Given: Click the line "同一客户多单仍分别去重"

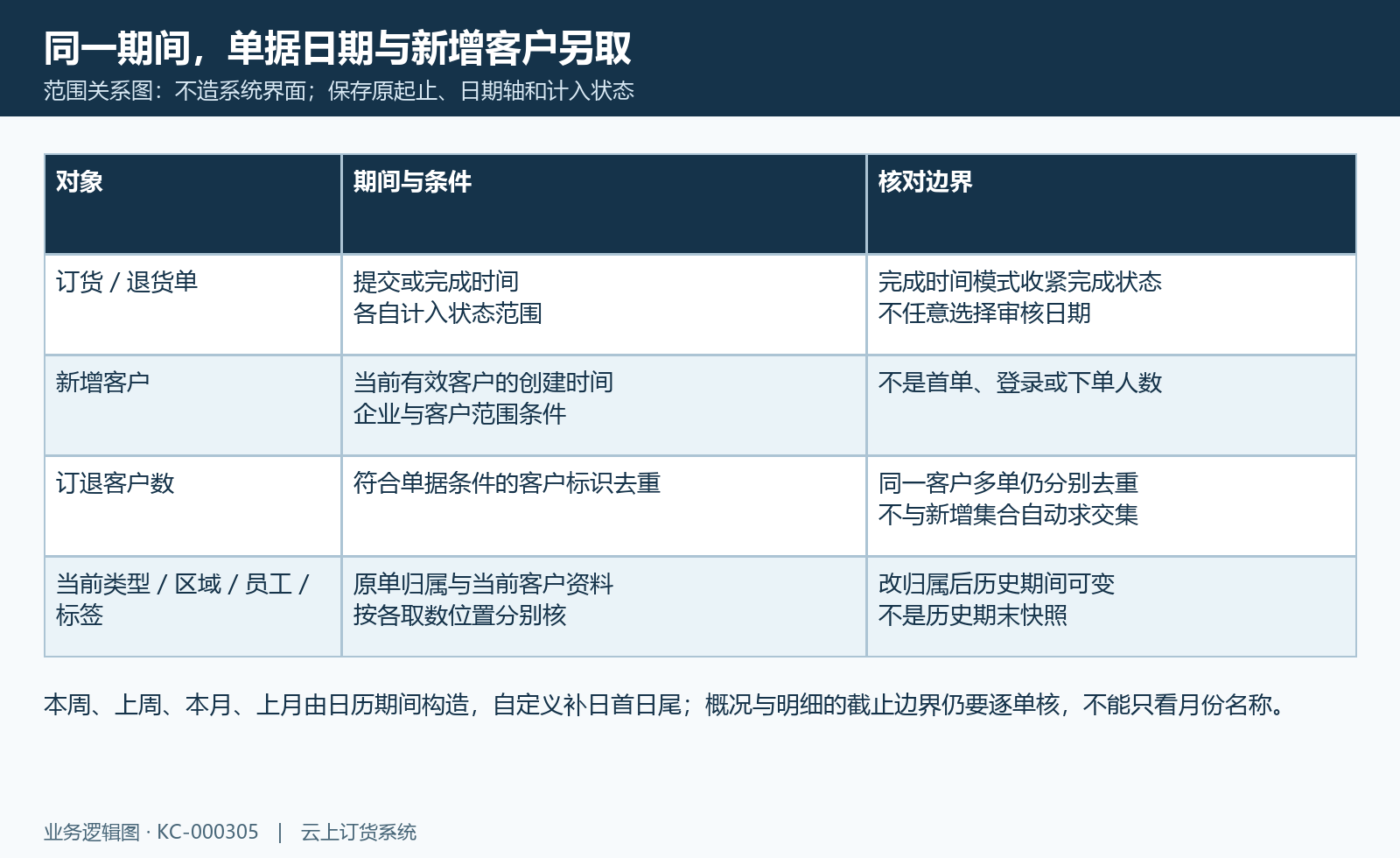Looking at the screenshot, I should (1008, 483).
